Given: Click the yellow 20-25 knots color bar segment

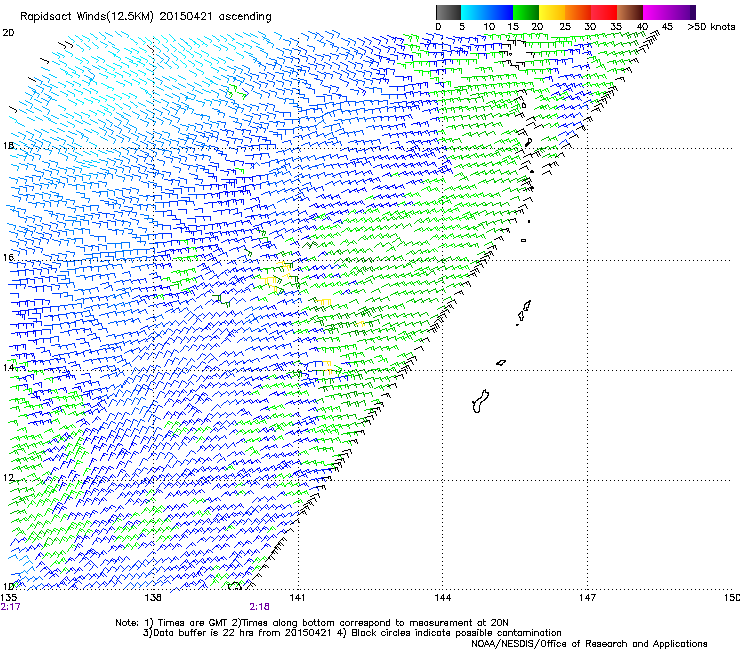Looking at the screenshot, I should 552,12.
